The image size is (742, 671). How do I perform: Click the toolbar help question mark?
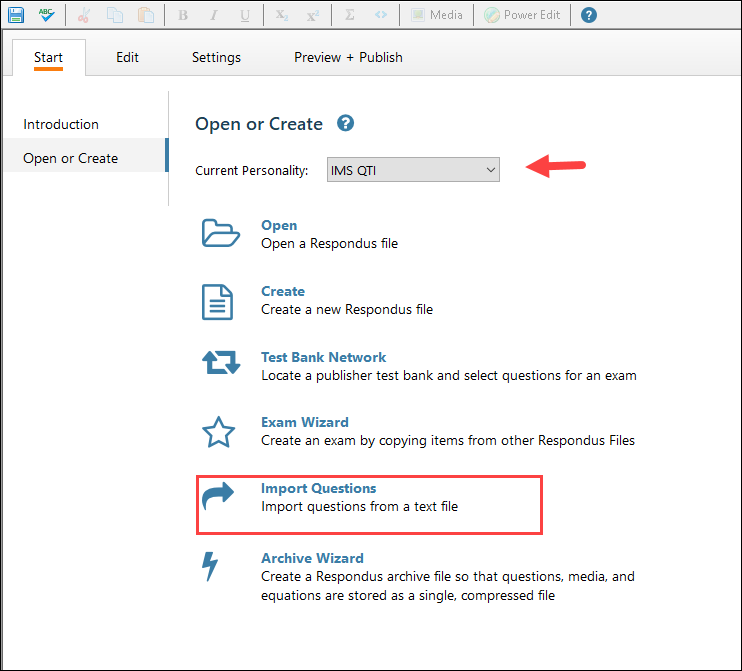[x=589, y=15]
